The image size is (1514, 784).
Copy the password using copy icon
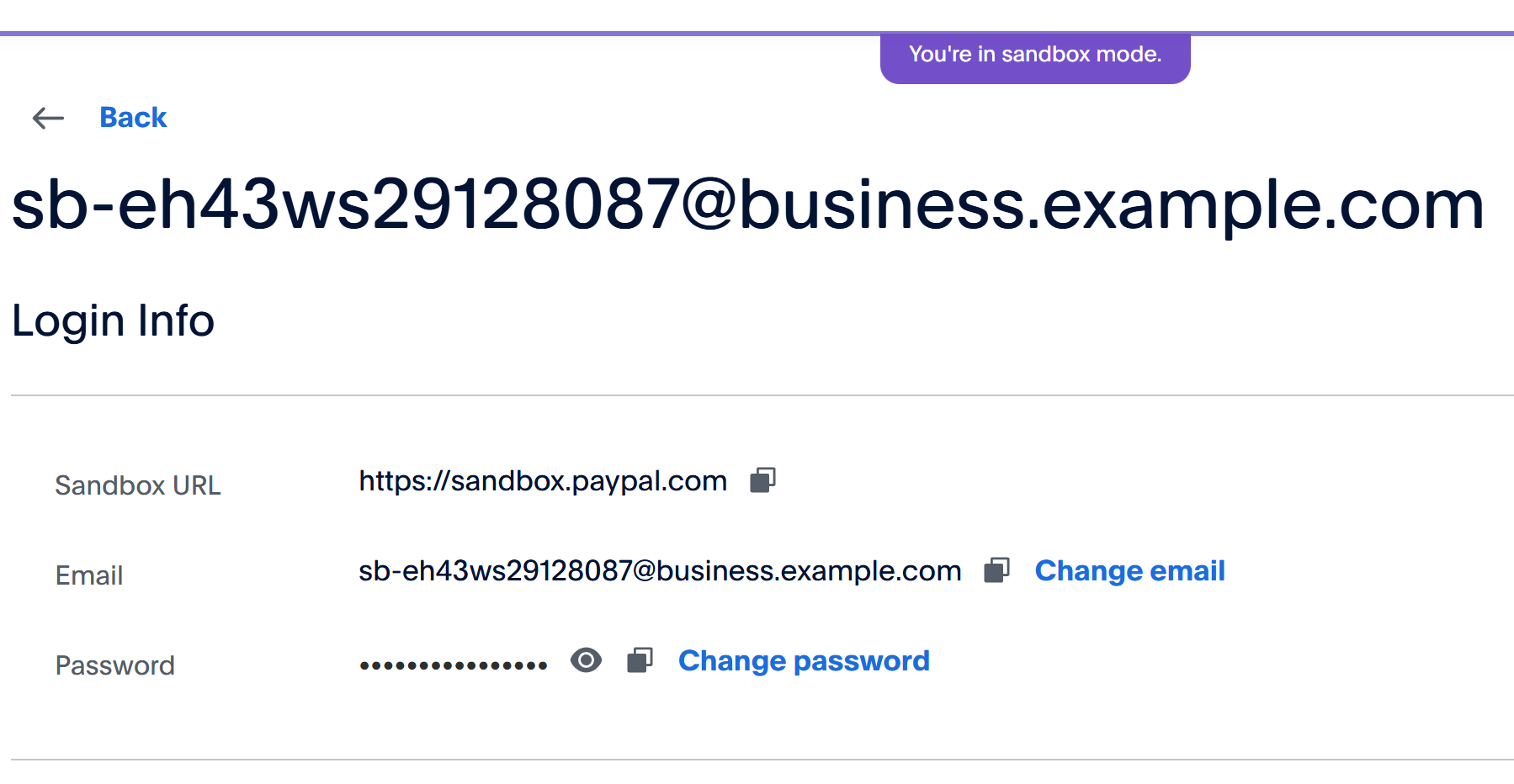tap(640, 660)
